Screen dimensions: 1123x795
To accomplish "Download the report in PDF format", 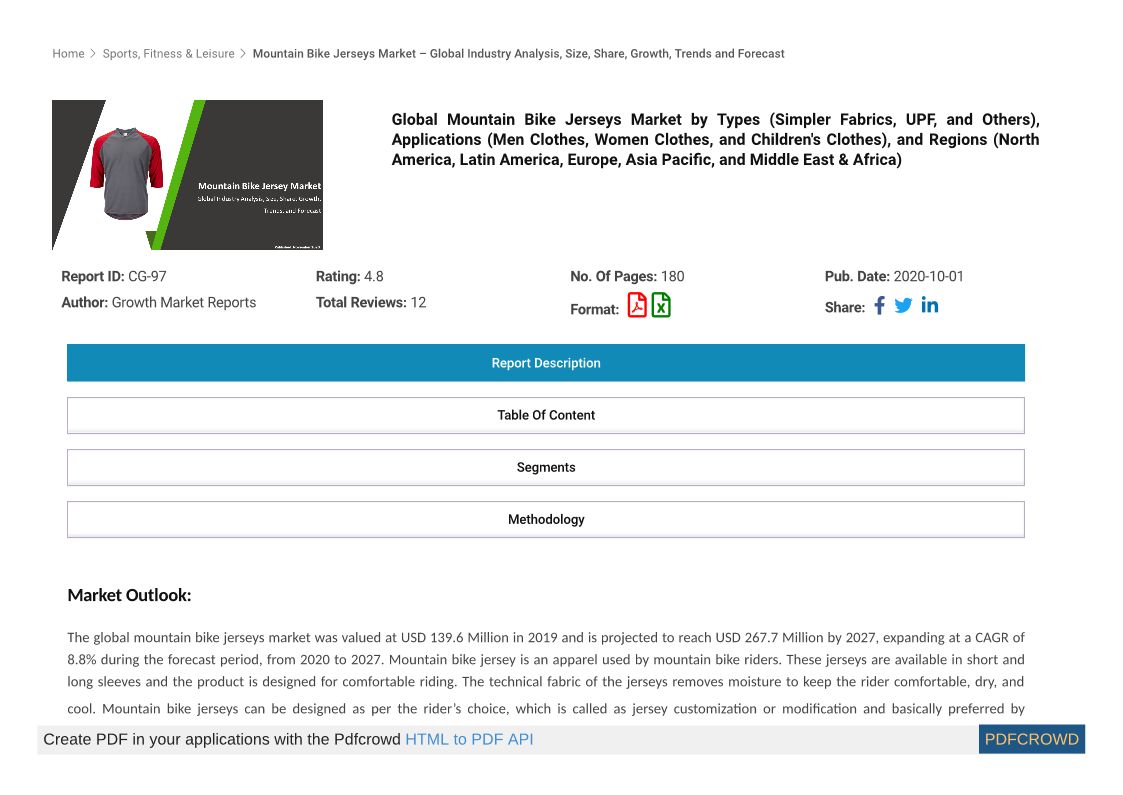I will pyautogui.click(x=637, y=305).
